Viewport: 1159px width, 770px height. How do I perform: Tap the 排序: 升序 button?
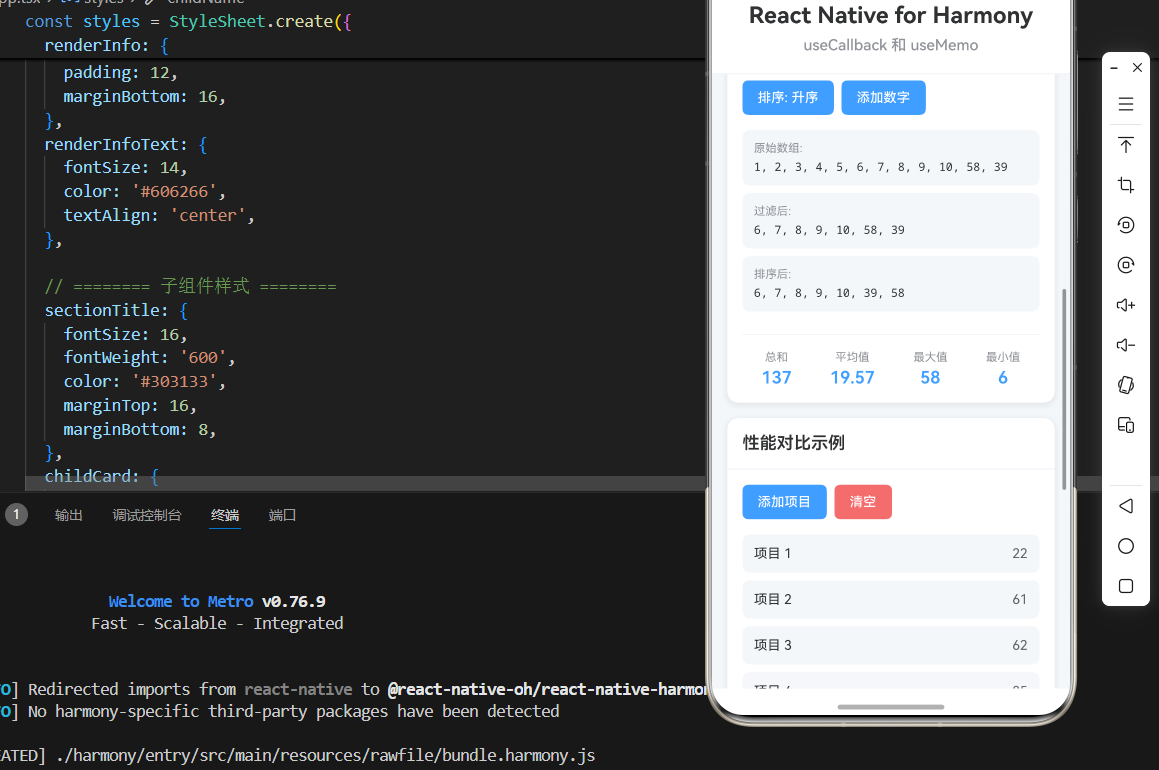click(x=787, y=98)
